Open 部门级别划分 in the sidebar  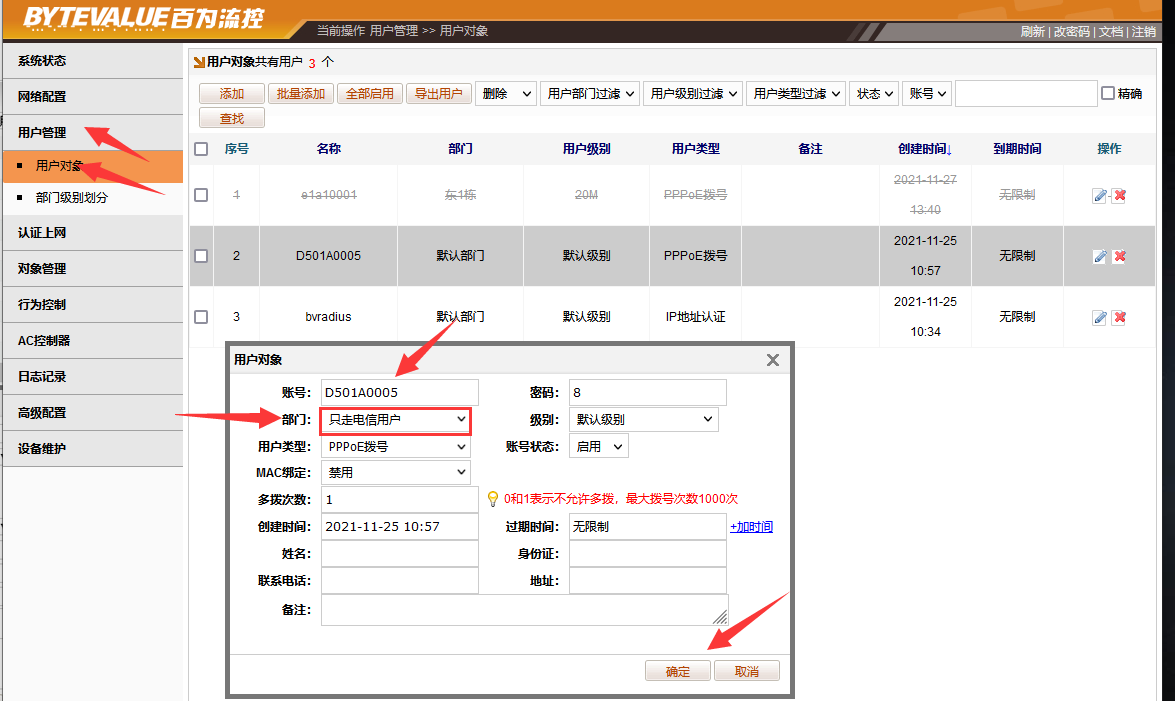[x=72, y=198]
